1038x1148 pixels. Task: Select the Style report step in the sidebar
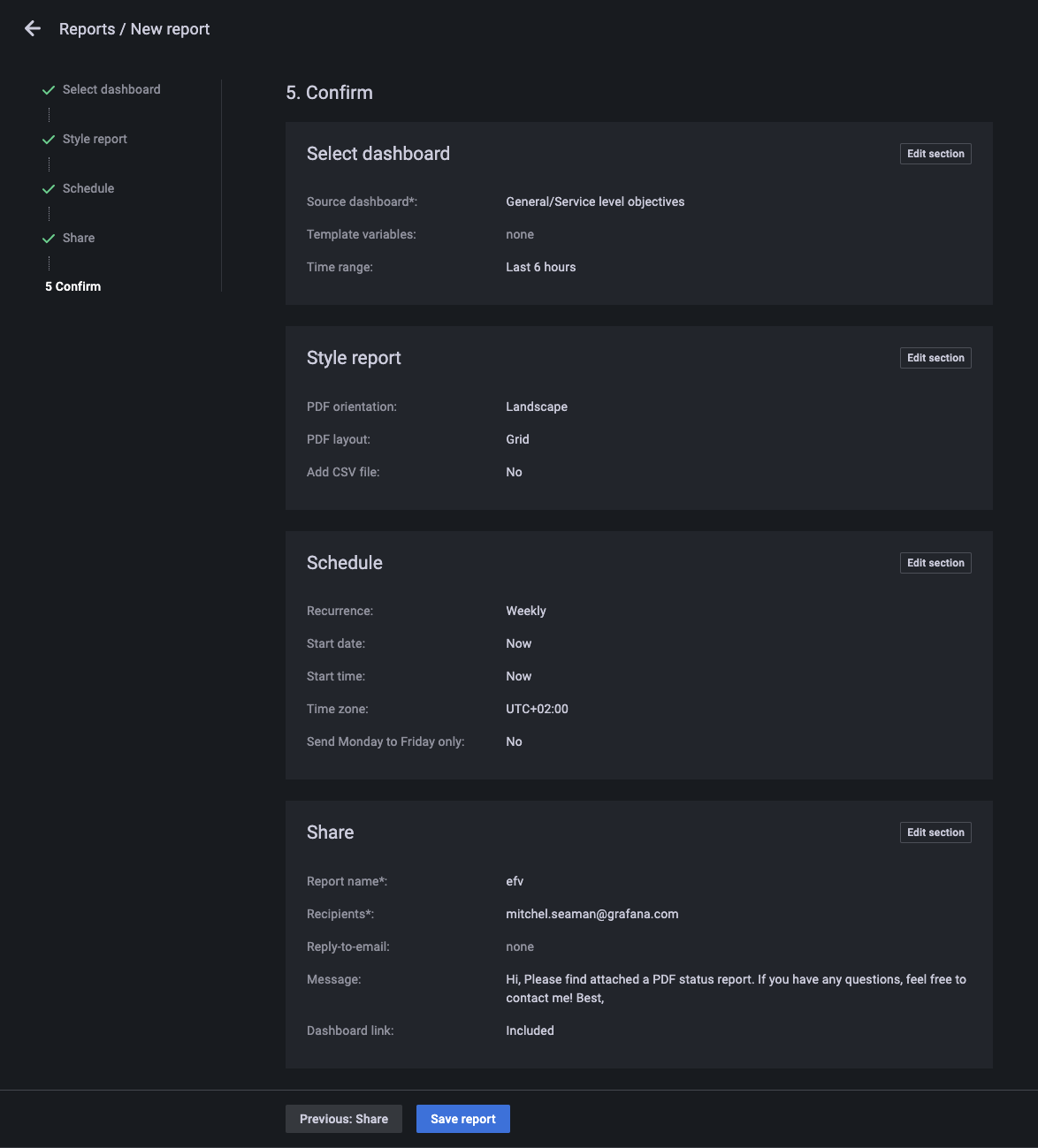pos(94,139)
